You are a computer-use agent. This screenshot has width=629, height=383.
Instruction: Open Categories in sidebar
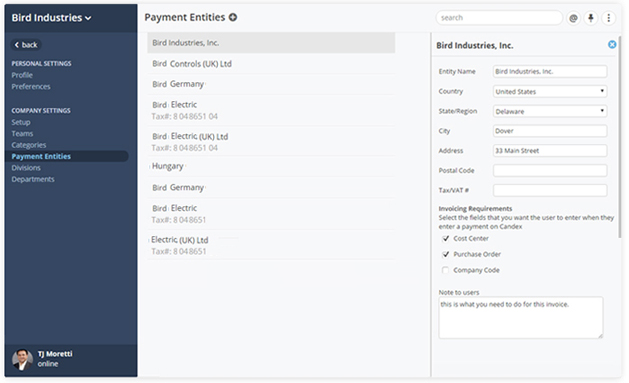point(28,145)
